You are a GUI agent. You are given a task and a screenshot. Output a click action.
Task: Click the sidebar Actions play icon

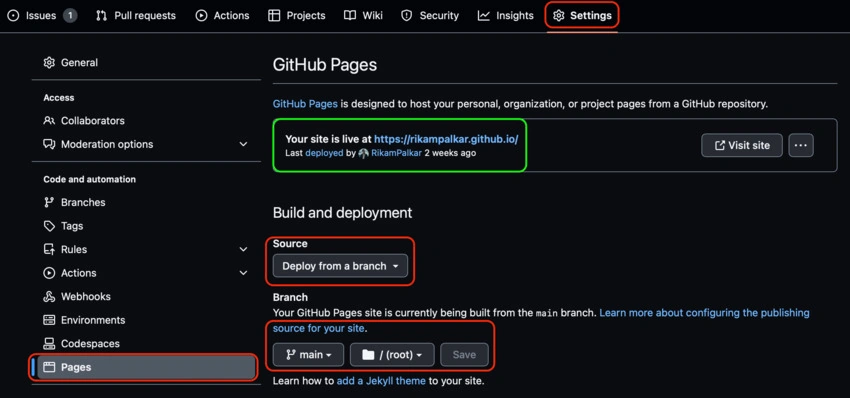49,273
